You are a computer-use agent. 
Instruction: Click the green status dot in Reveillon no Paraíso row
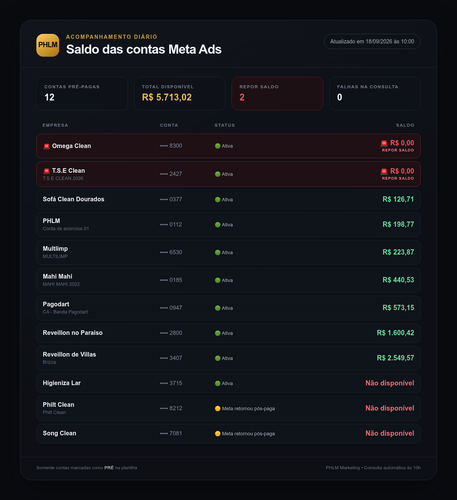[218, 333]
